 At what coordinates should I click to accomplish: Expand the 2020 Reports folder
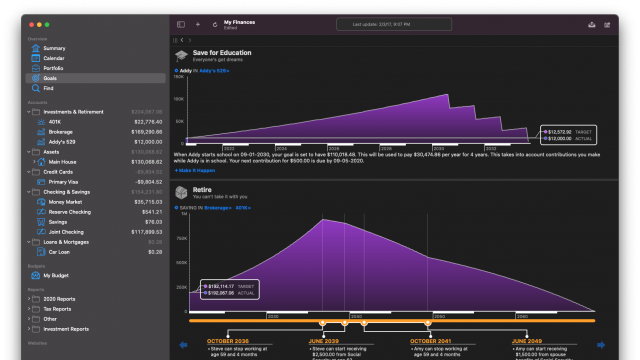pyautogui.click(x=29, y=299)
